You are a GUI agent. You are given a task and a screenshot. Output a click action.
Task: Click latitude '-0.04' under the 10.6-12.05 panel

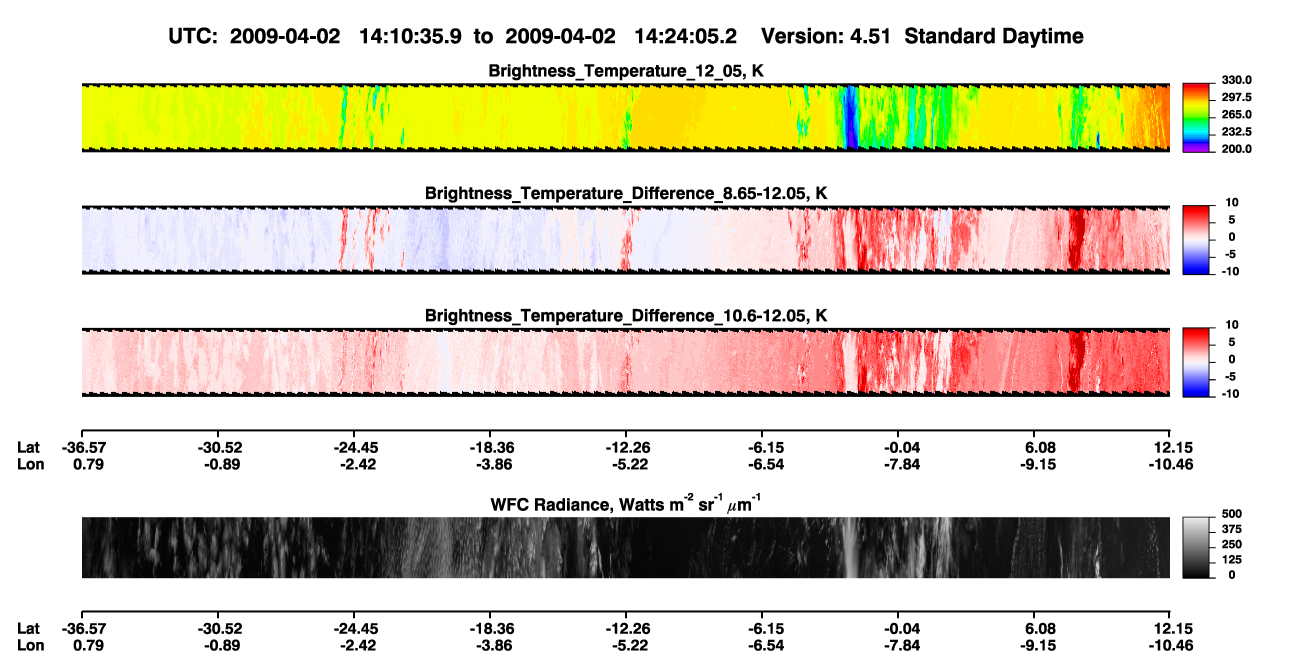[x=898, y=447]
